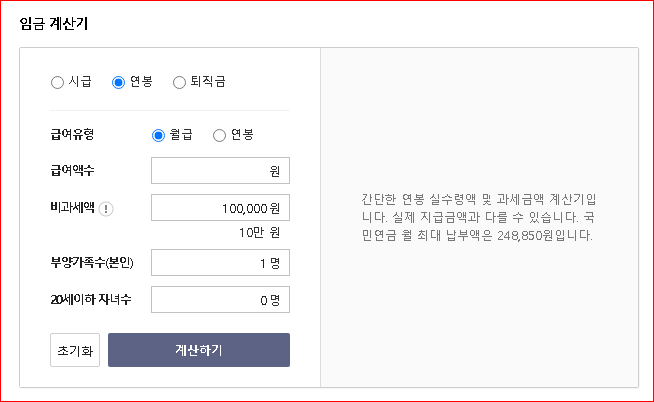Click the 20세이하 자녀수 field showing 0 명
Image resolution: width=654 pixels, height=402 pixels.
pos(220,299)
